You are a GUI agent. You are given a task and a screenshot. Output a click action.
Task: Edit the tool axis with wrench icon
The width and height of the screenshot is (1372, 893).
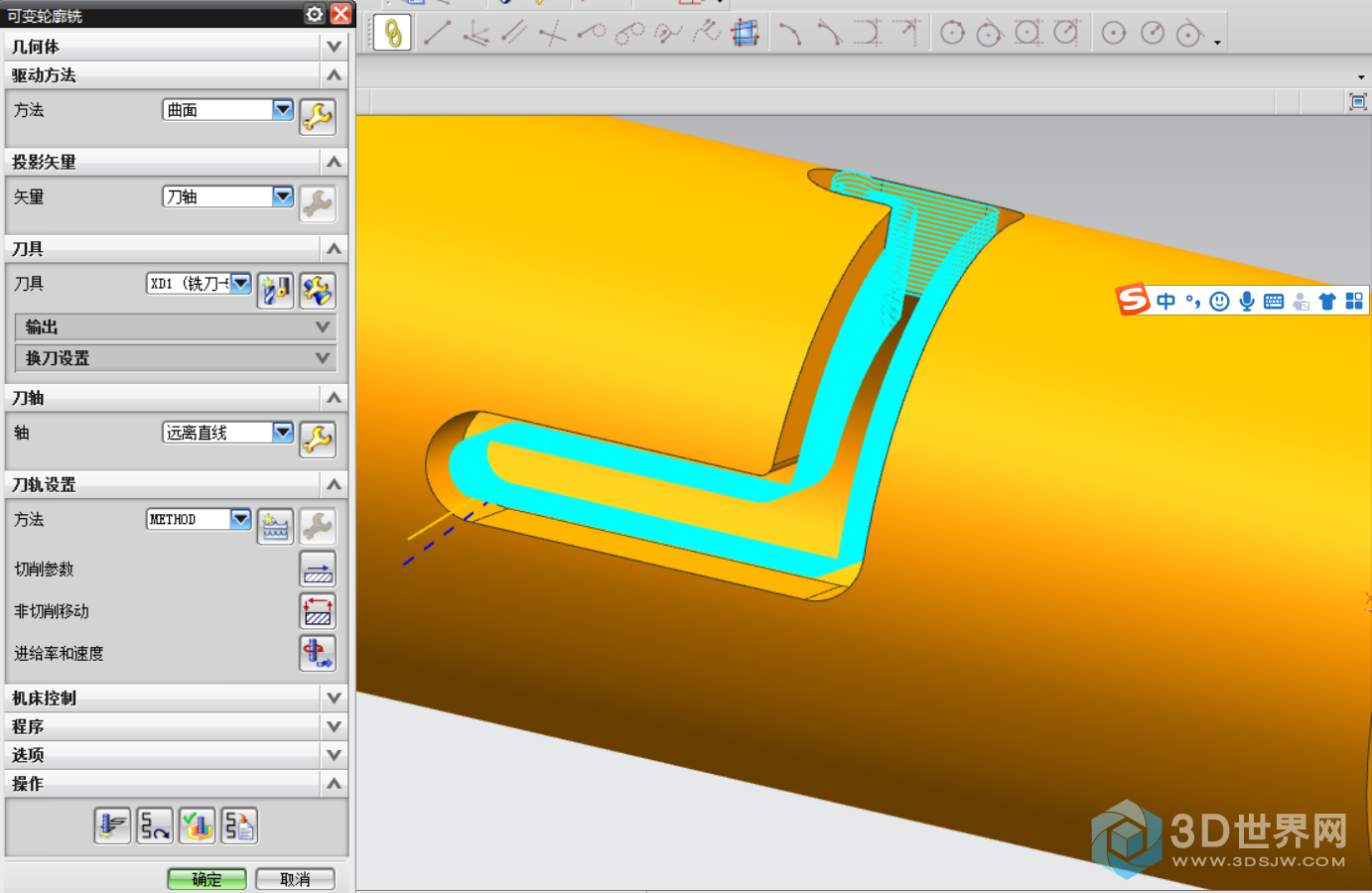tap(318, 440)
